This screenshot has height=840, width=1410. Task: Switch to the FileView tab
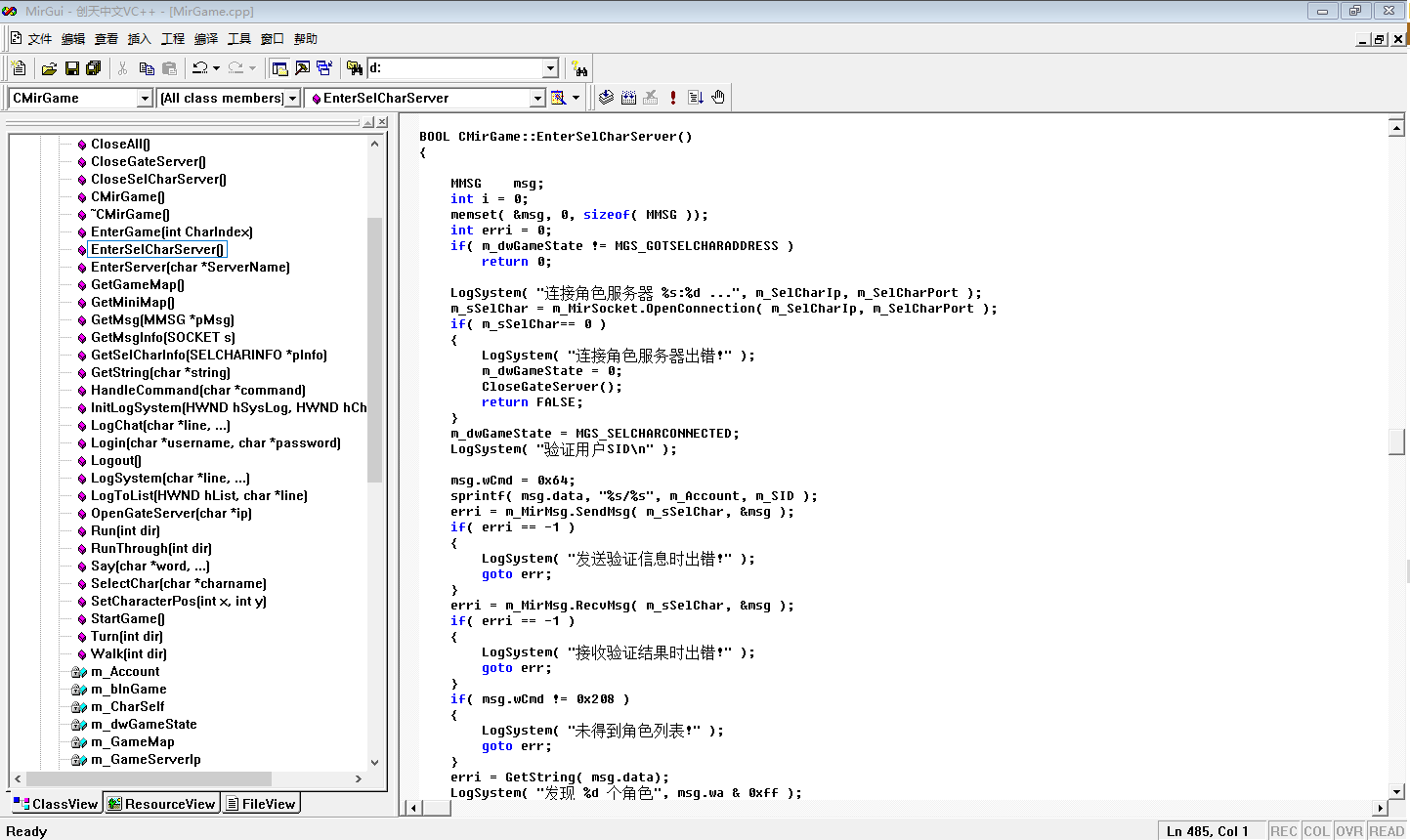coord(260,804)
